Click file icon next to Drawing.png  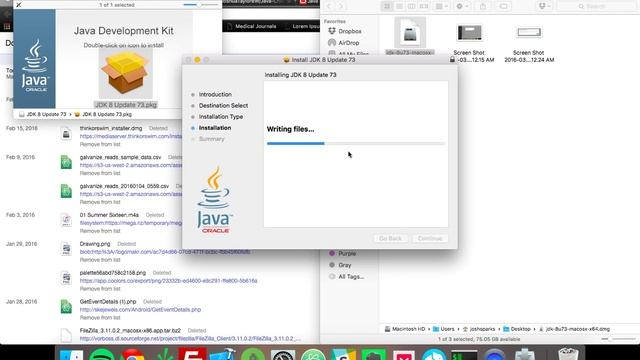tap(66, 249)
